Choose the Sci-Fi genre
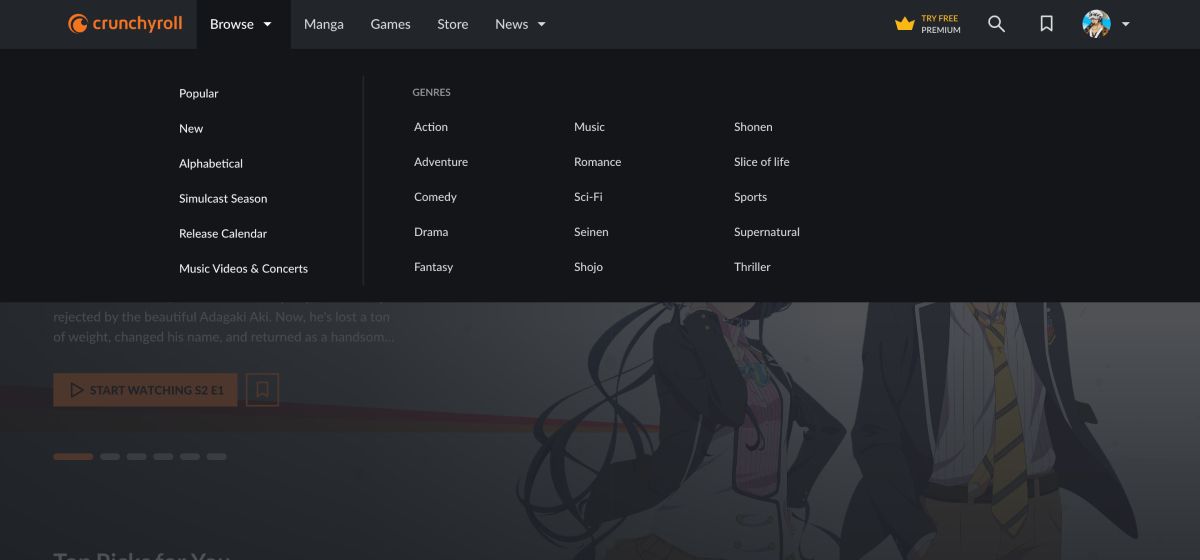1200x560 pixels. click(x=588, y=197)
